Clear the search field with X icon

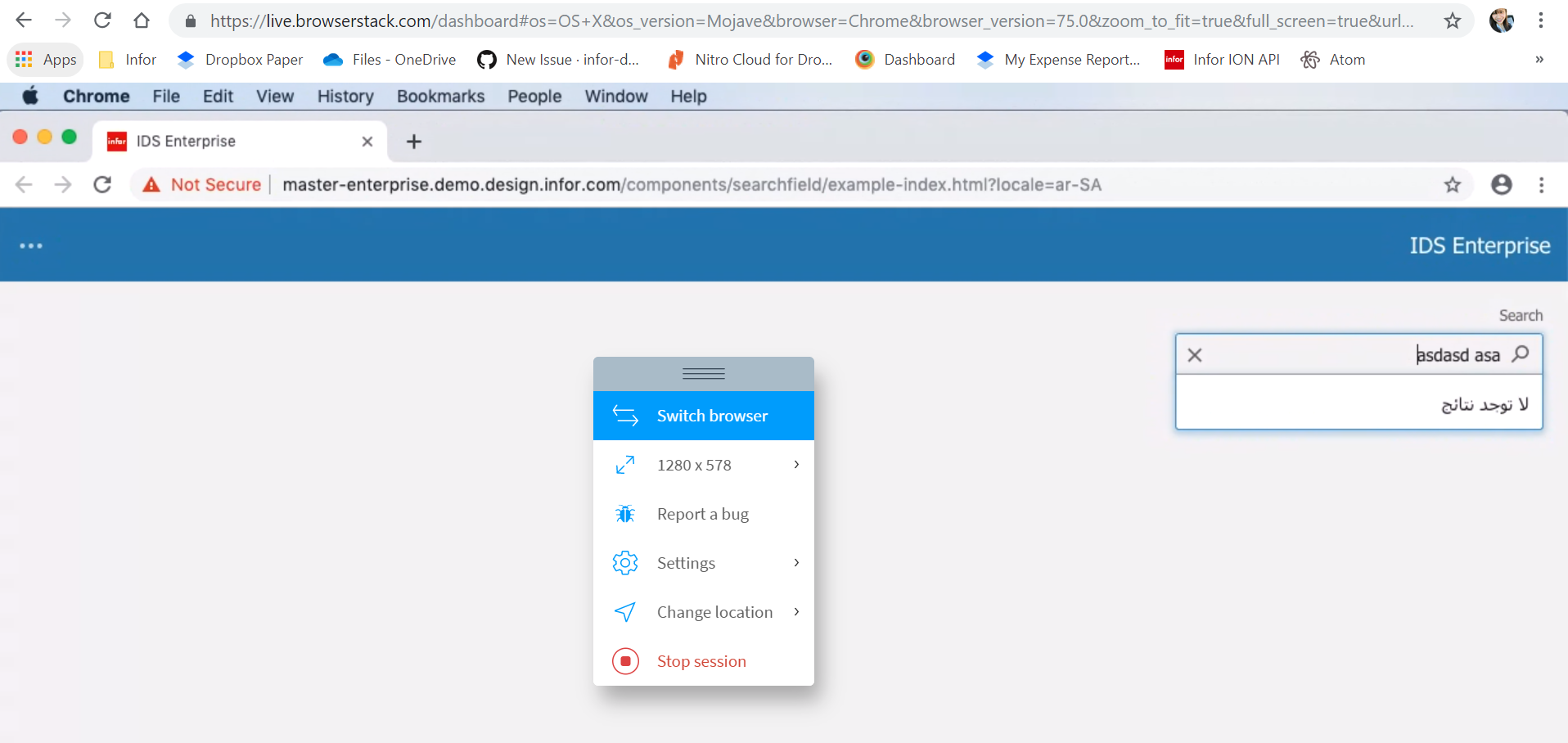(1195, 355)
